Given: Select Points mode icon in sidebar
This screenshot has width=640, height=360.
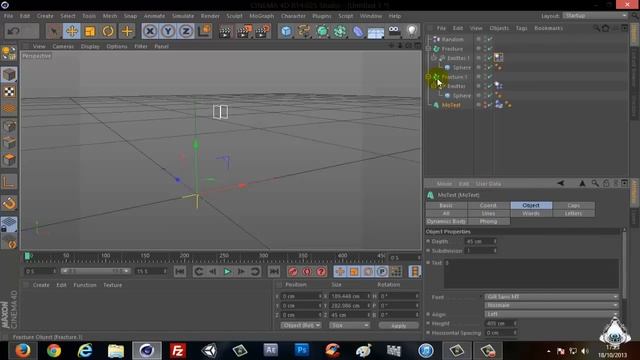Looking at the screenshot, I should [9, 126].
